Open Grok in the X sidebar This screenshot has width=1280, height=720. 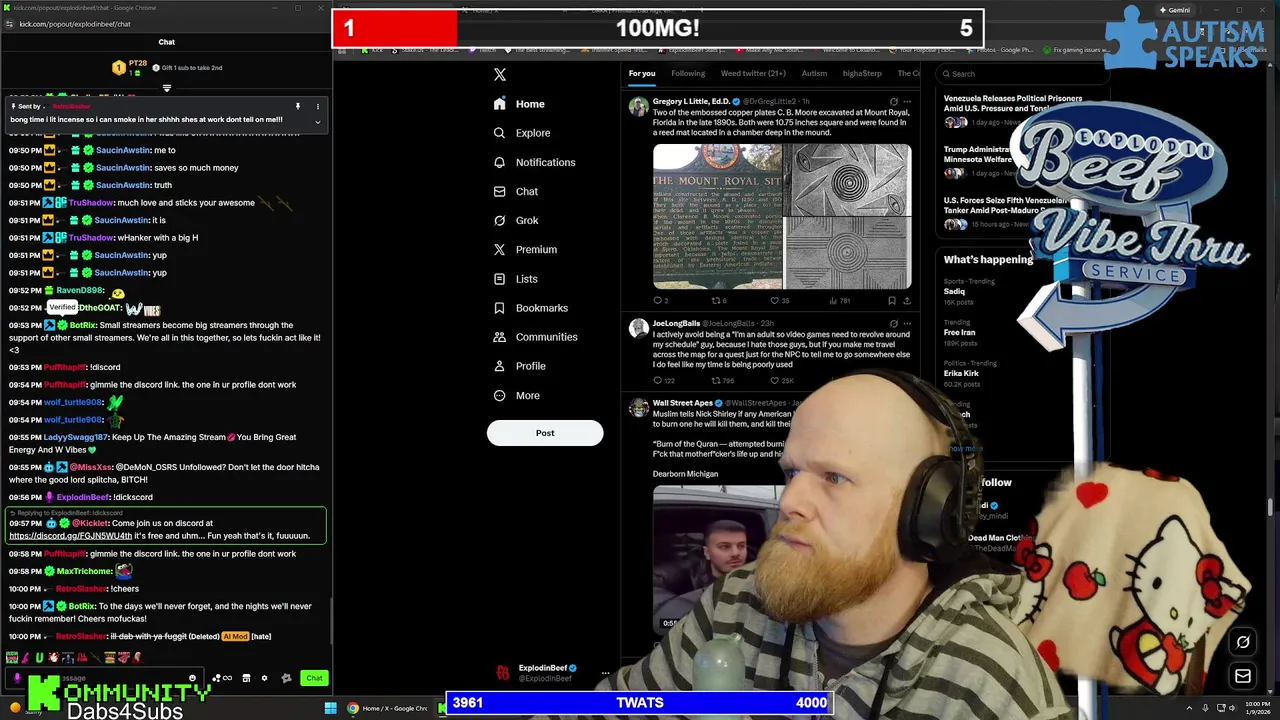click(x=516, y=220)
